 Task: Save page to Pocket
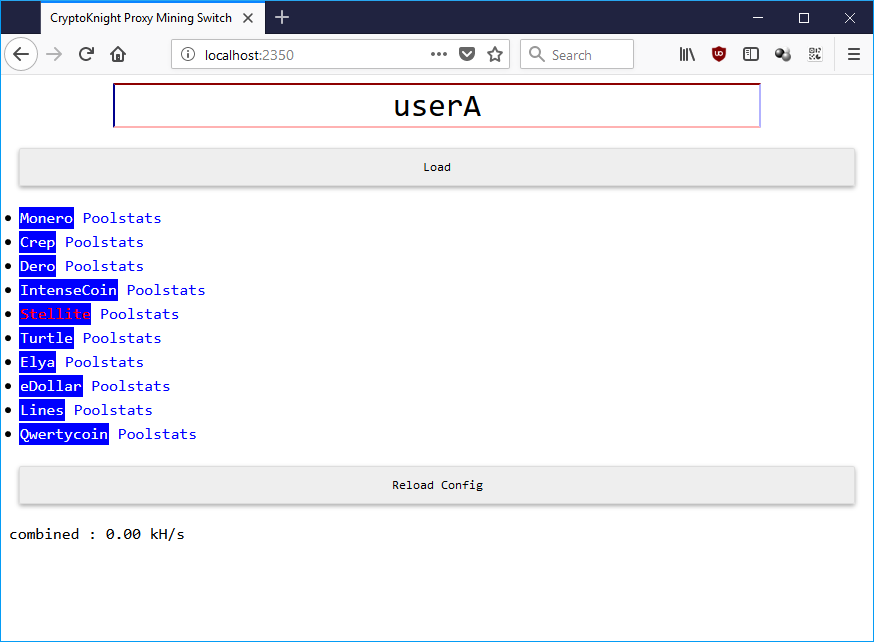467,54
